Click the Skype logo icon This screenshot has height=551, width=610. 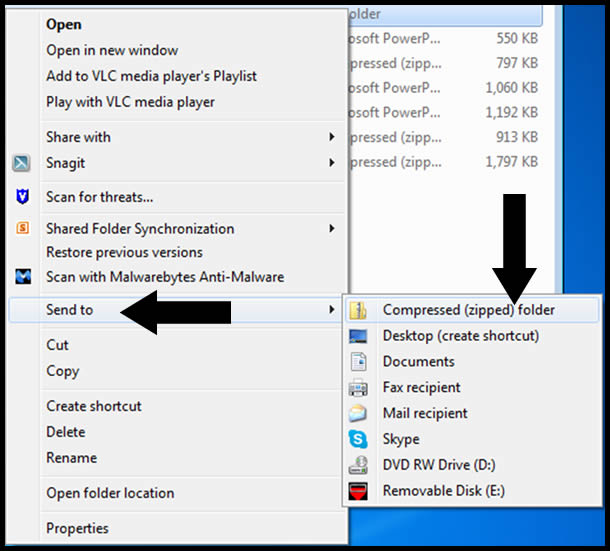358,439
